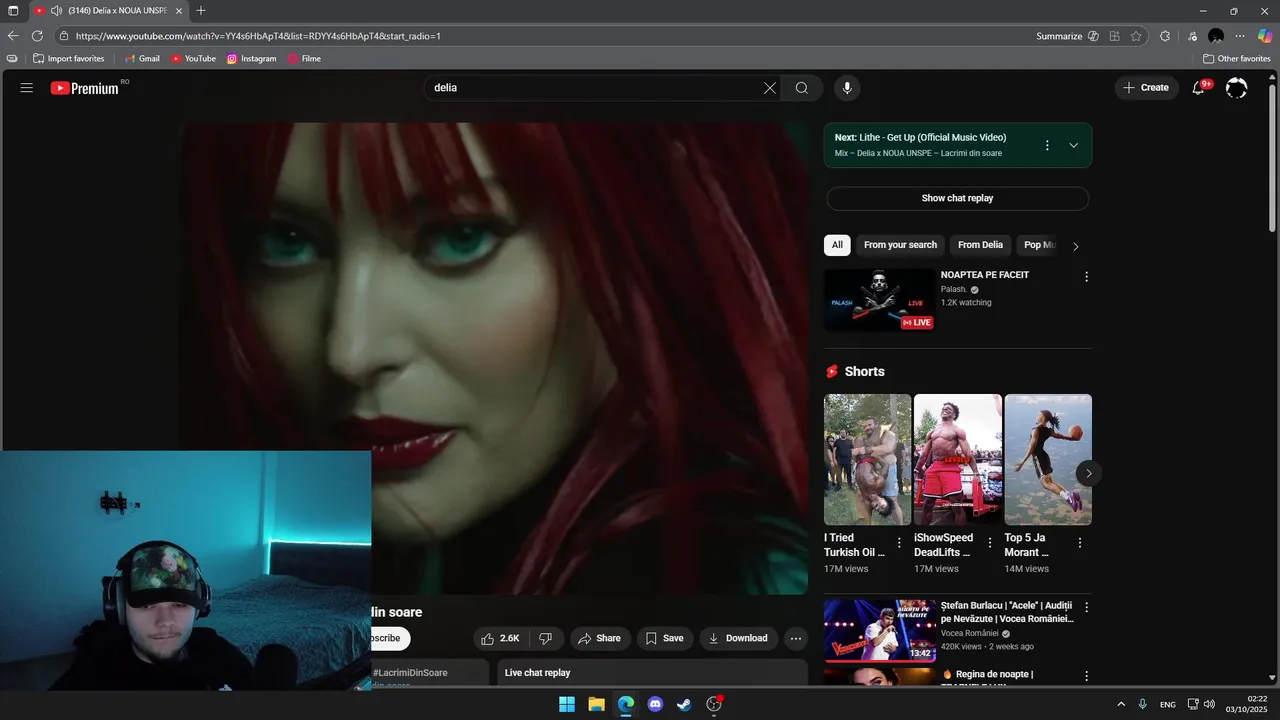Open browser extensions icon
1280x720 pixels.
(1165, 36)
